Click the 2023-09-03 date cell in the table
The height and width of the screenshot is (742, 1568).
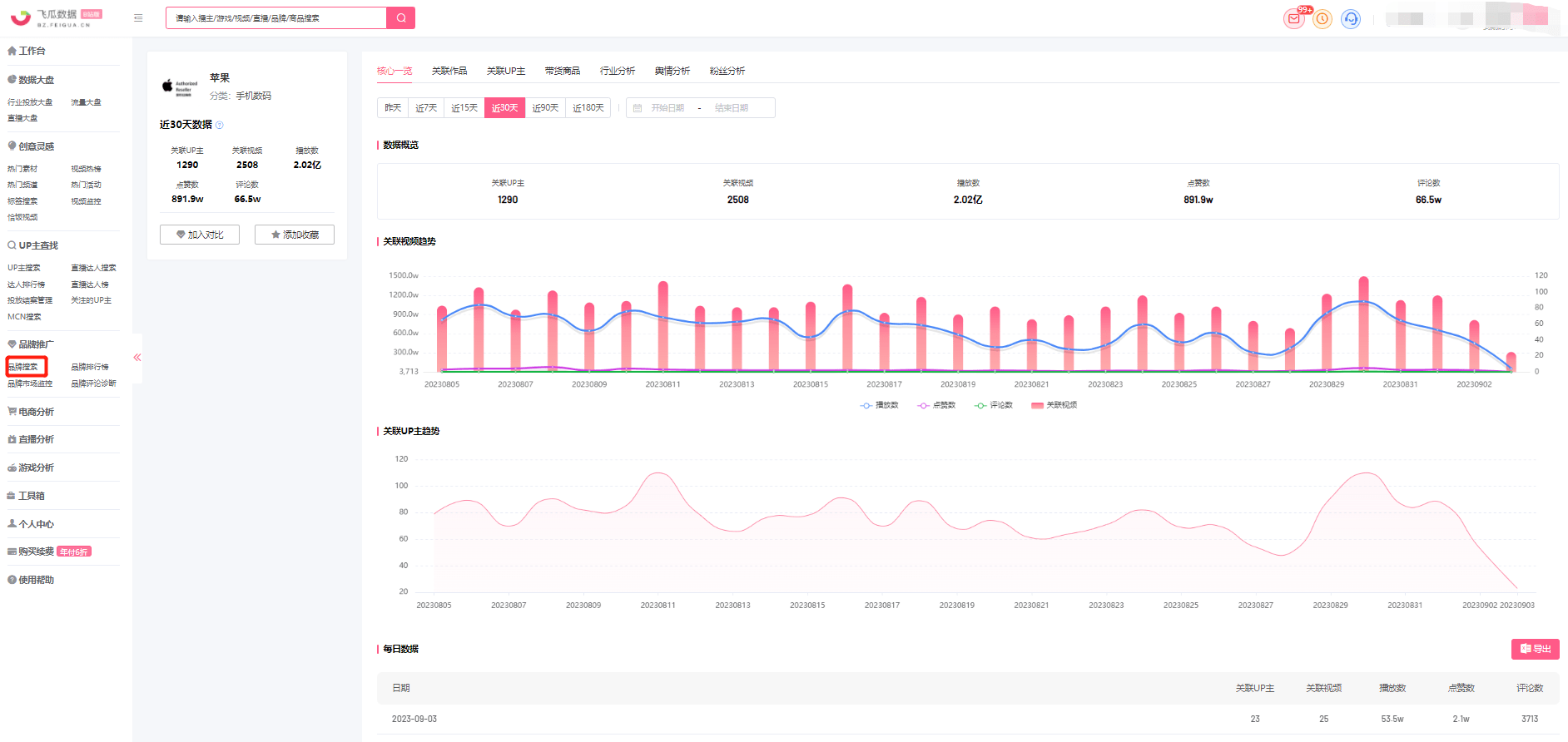[414, 719]
